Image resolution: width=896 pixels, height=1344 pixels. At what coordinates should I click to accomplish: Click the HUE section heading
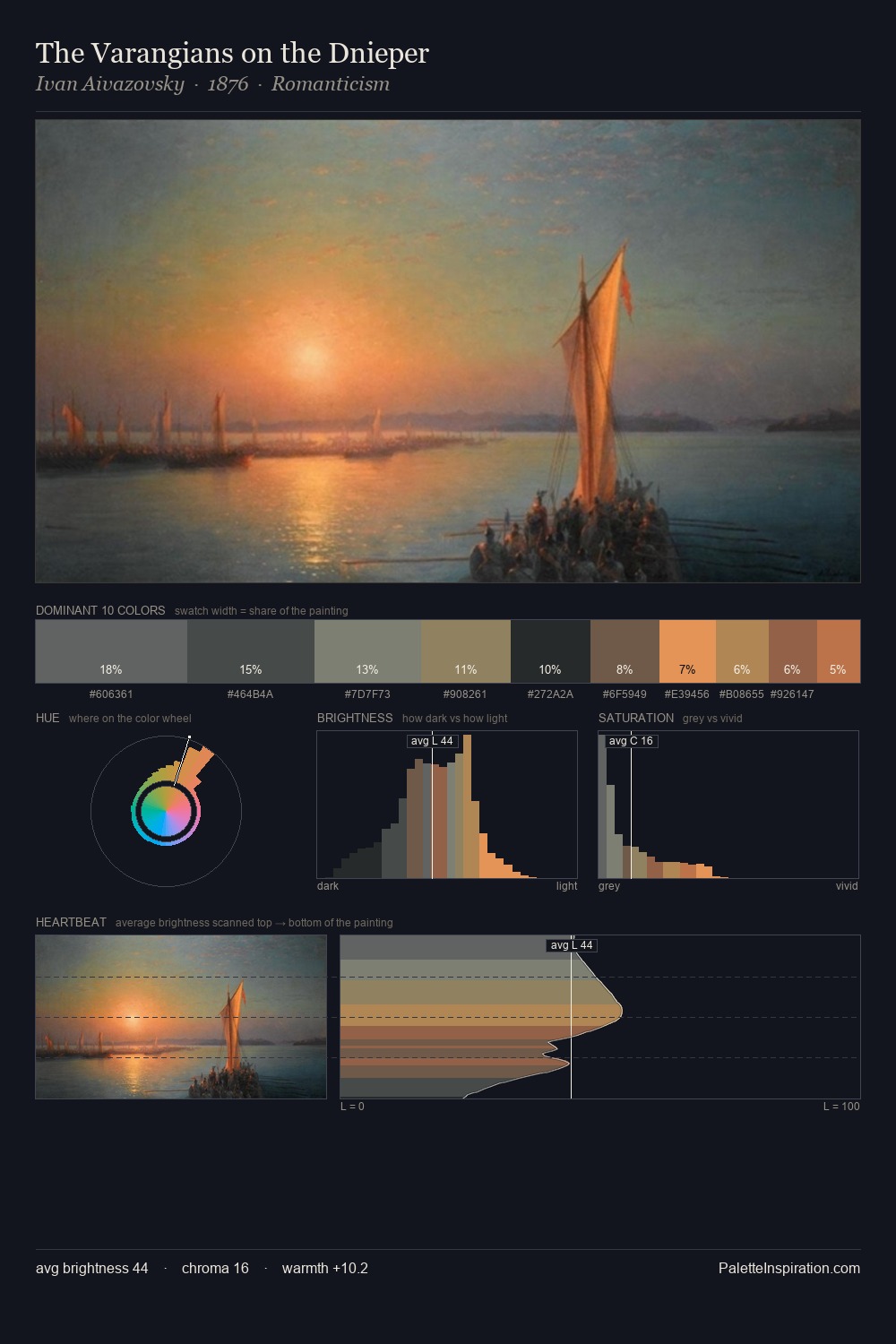(x=47, y=718)
